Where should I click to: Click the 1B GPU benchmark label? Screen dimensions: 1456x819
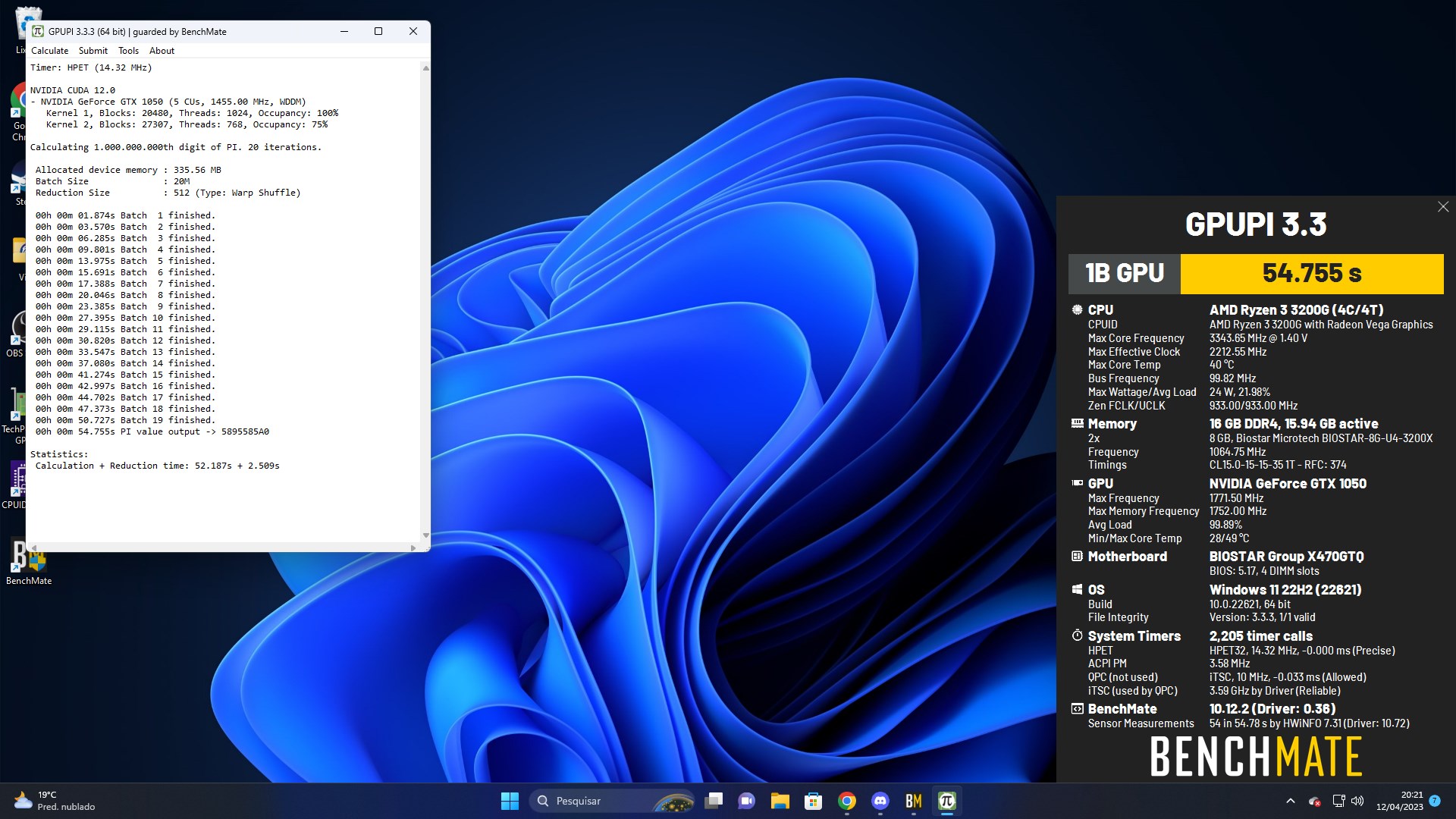[1125, 274]
